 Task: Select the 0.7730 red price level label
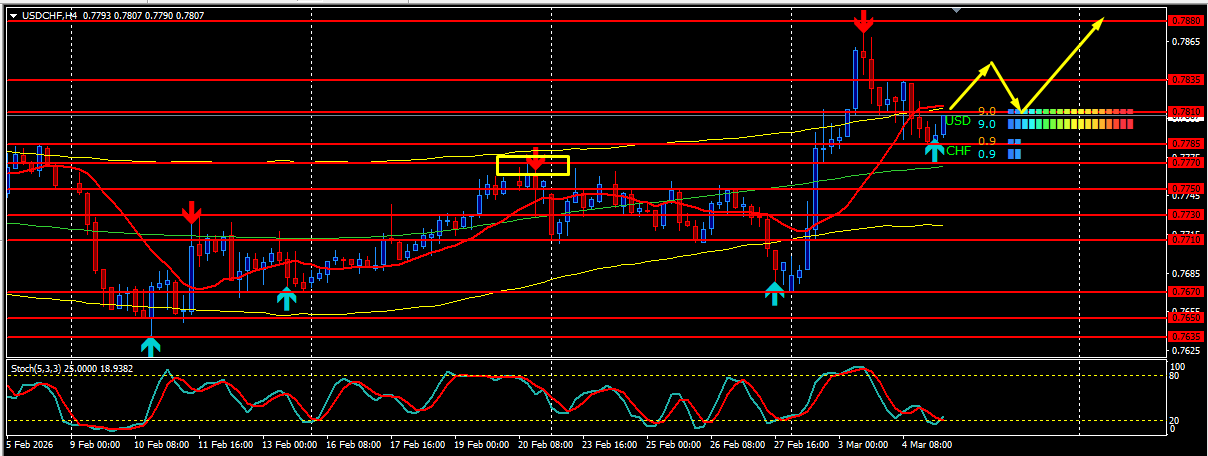click(1185, 214)
